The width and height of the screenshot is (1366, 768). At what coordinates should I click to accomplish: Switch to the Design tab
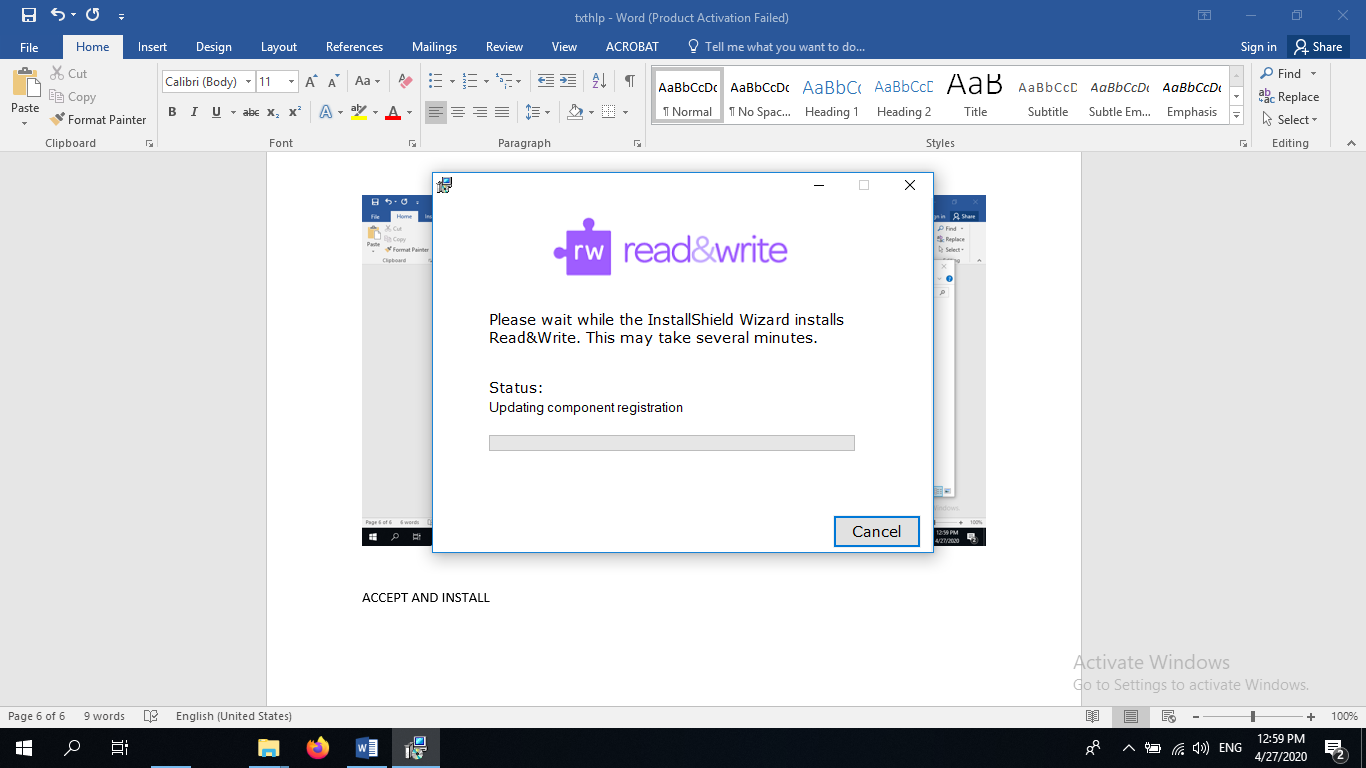point(213,47)
